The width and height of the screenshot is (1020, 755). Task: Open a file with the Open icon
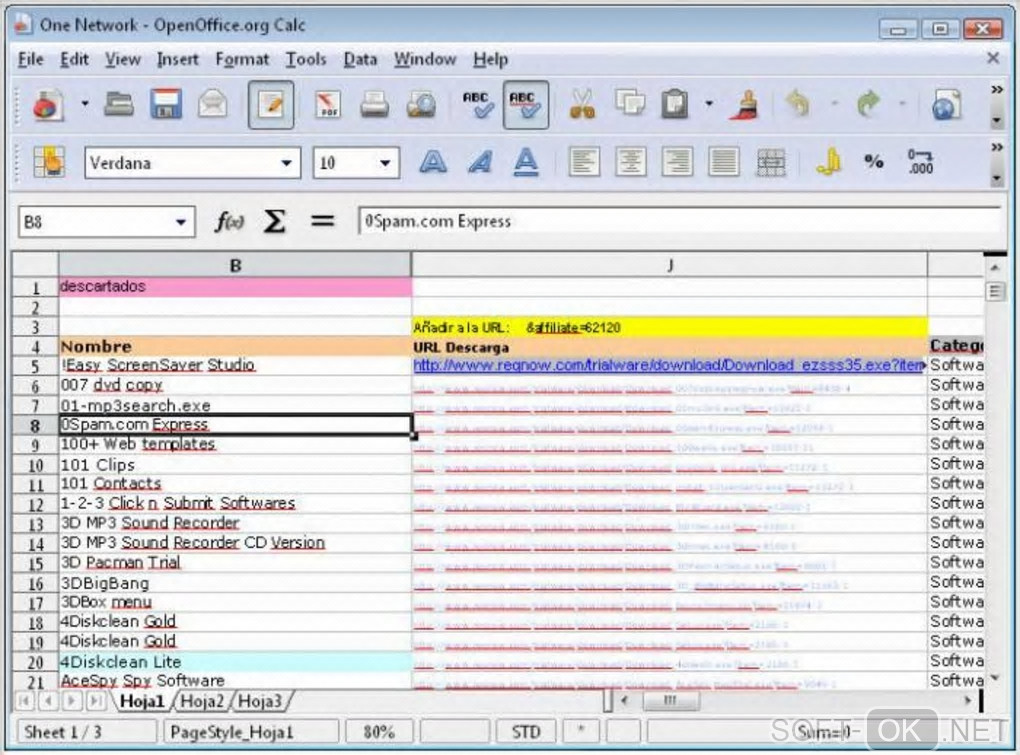coord(119,104)
